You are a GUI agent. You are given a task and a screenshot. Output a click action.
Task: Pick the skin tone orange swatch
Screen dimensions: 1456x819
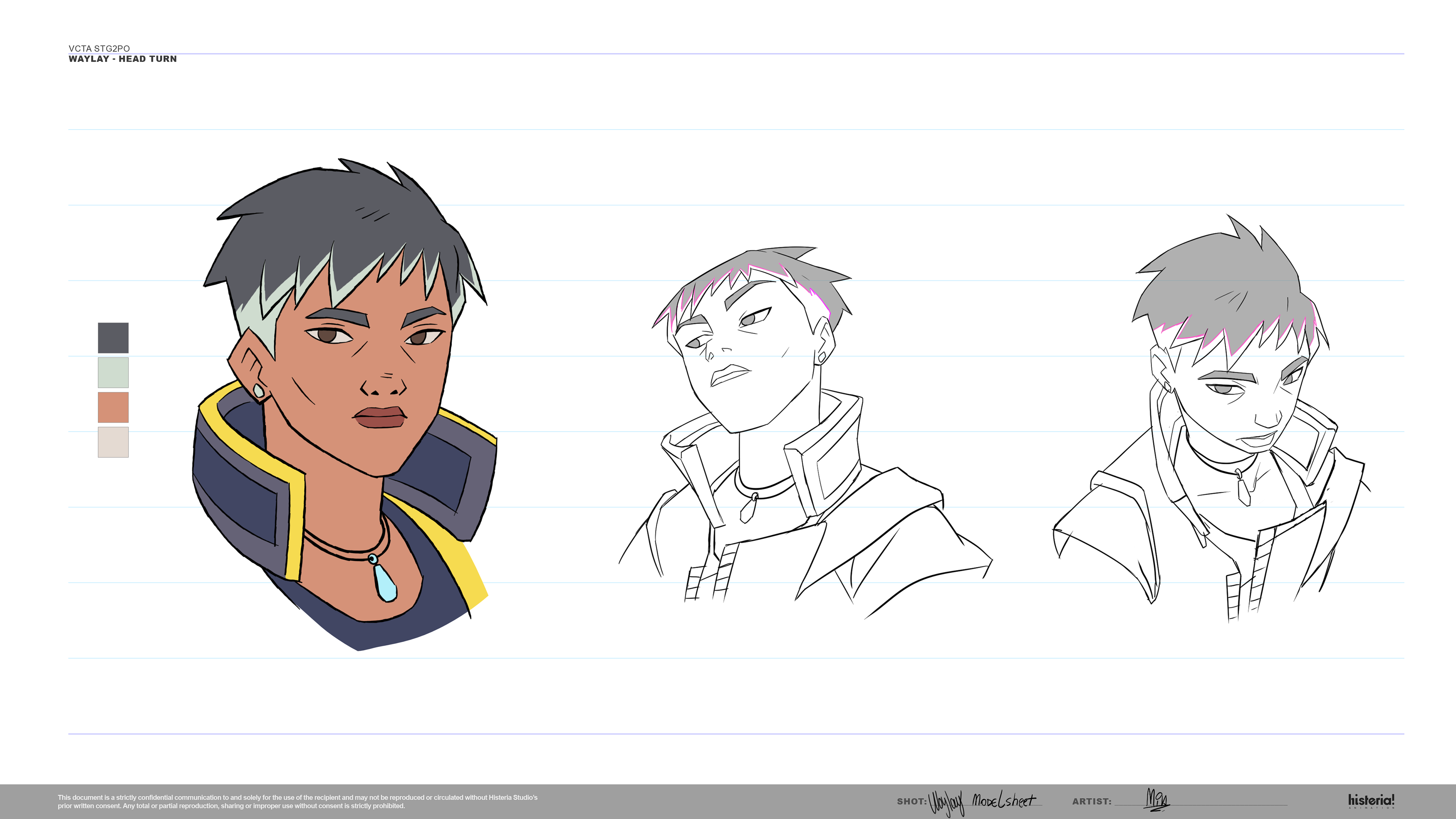(113, 407)
